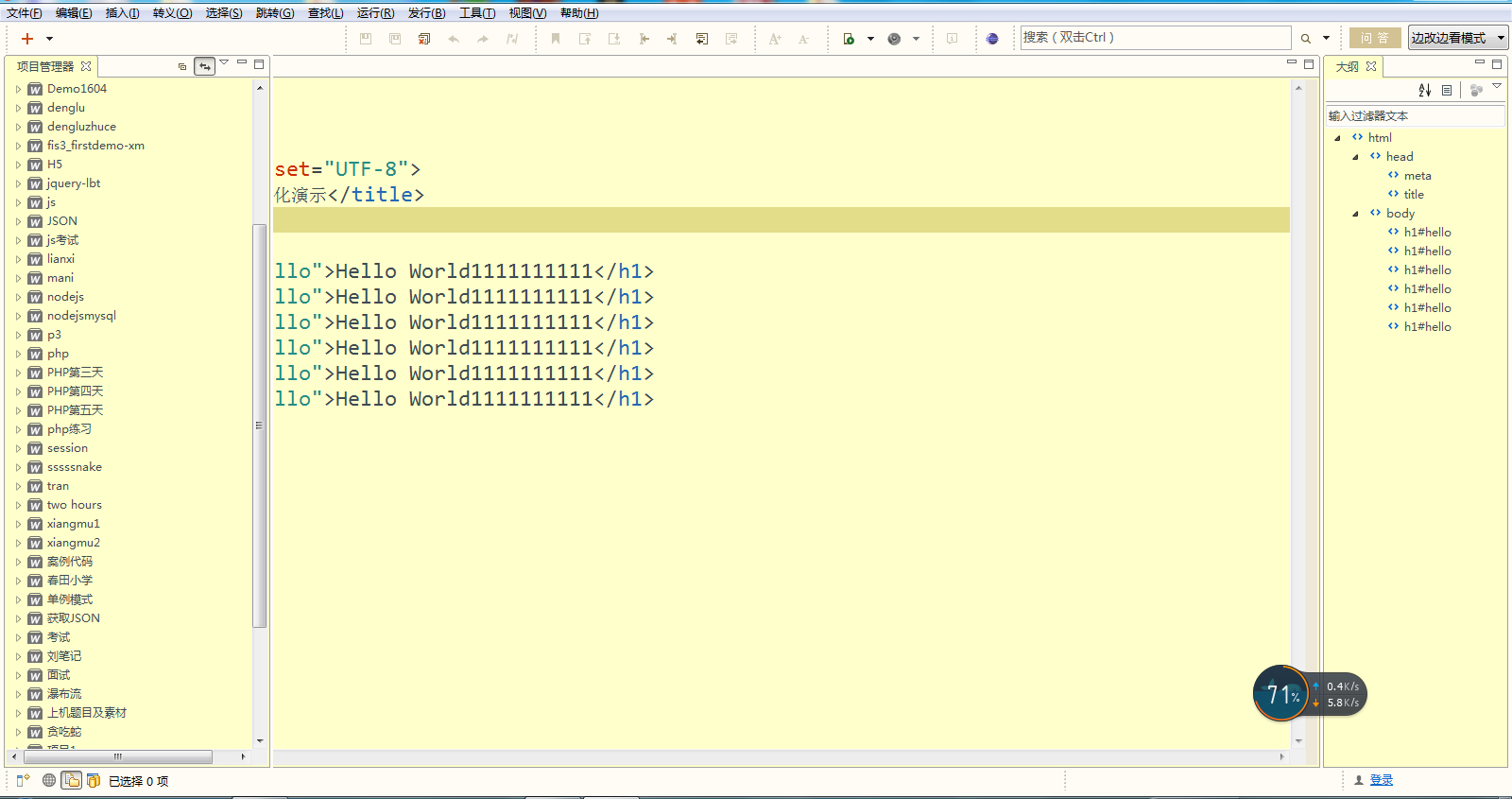Expand the nodejsmysql project folder
1512x799 pixels.
[x=18, y=316]
